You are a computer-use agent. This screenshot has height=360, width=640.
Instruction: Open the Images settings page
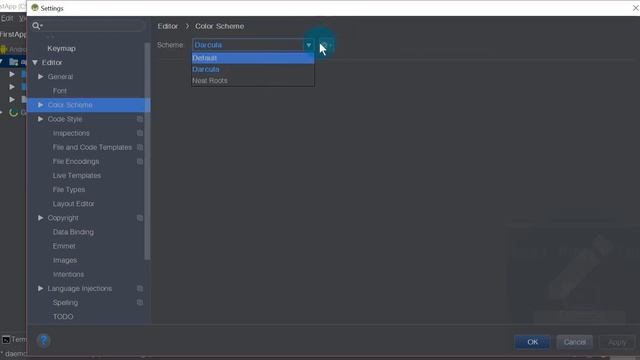click(x=65, y=260)
